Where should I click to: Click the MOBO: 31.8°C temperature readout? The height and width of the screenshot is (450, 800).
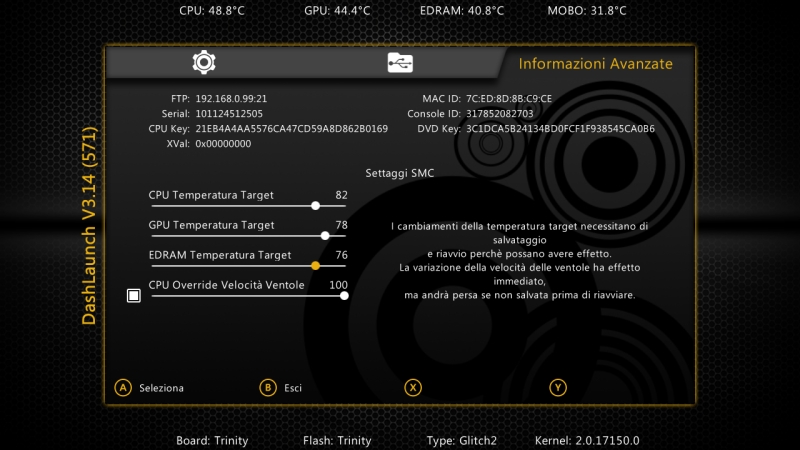coord(587,11)
